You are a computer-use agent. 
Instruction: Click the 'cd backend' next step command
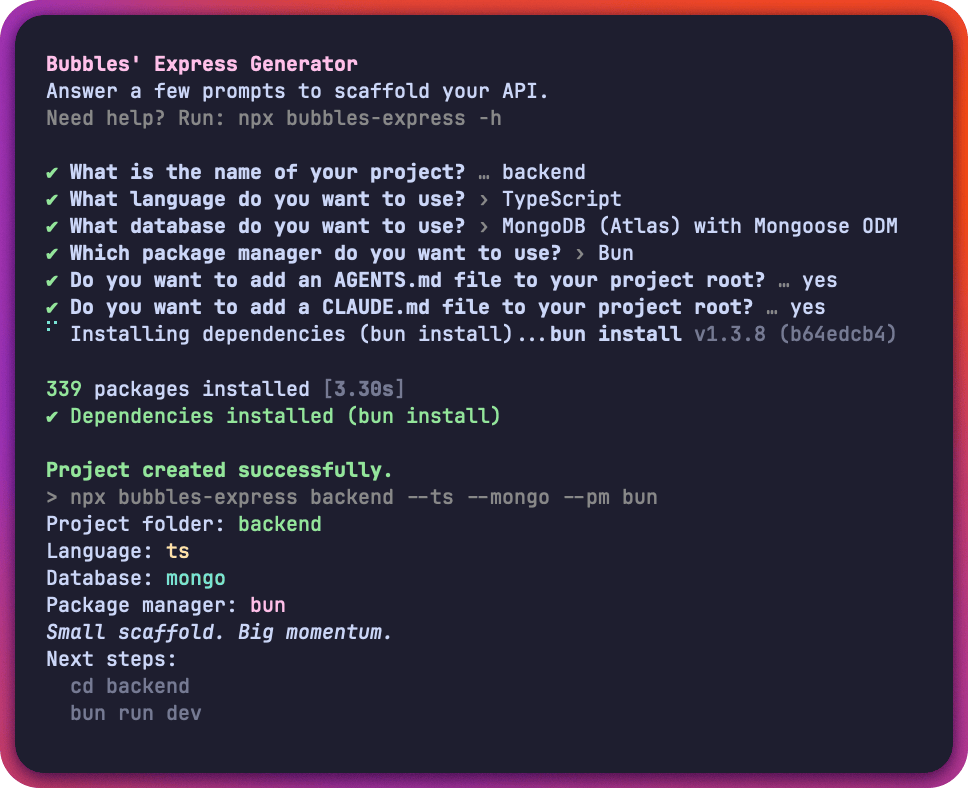tap(130, 686)
